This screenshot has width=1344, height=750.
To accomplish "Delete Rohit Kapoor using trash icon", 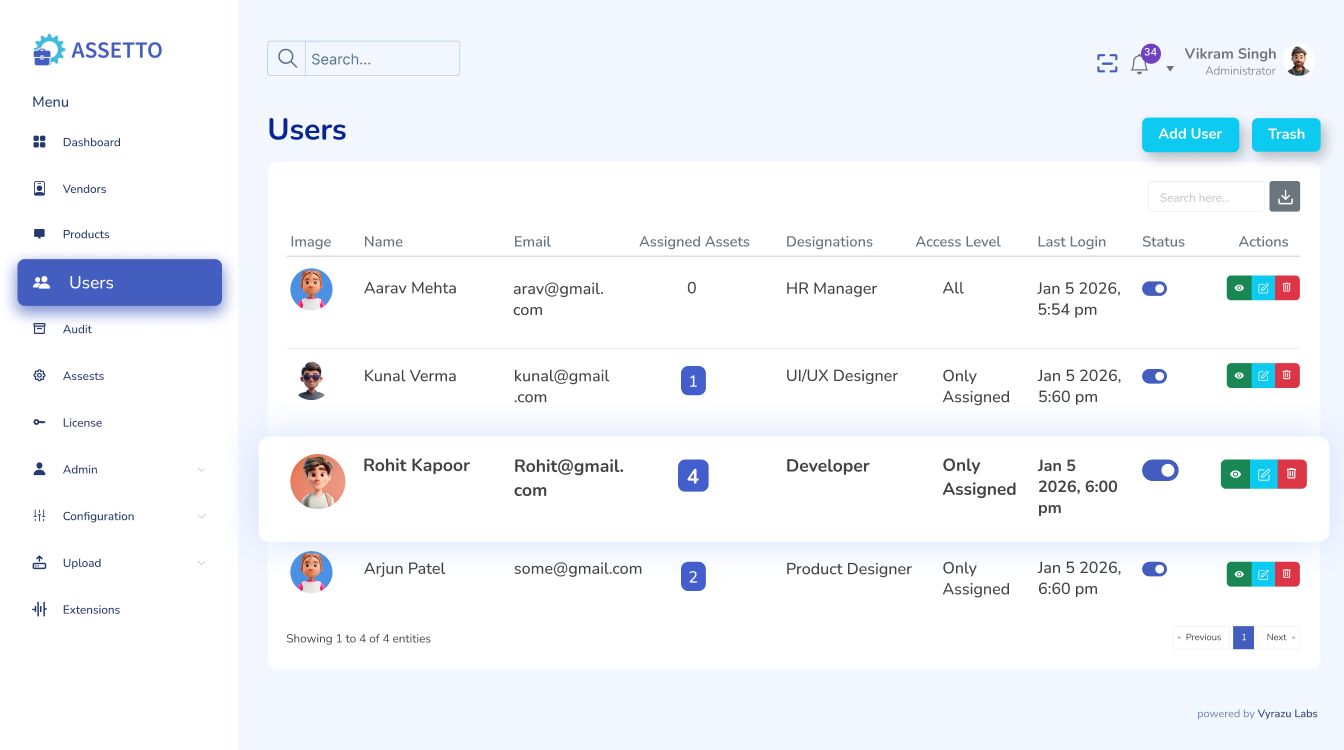I will point(1292,474).
